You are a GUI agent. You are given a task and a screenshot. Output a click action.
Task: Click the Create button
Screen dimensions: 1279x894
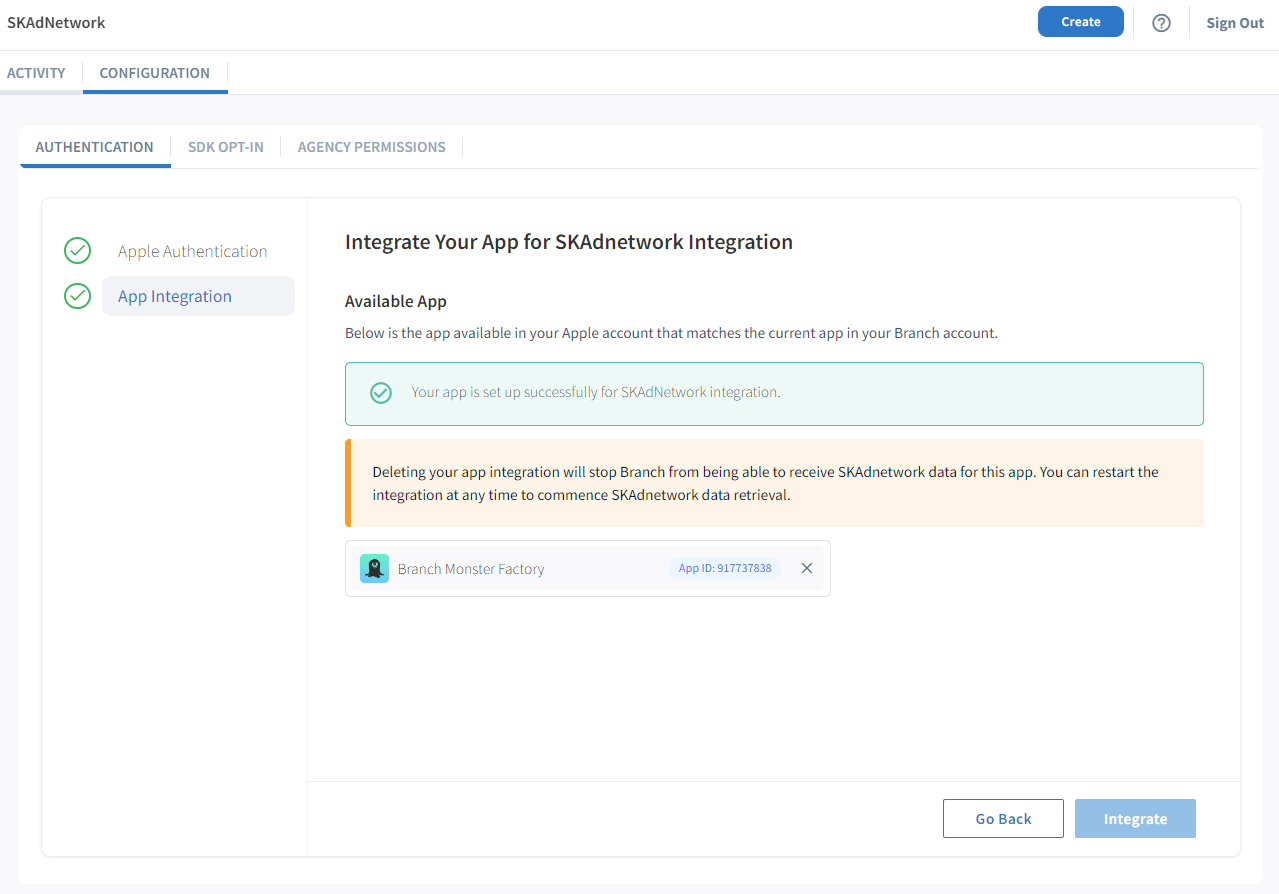click(1081, 22)
